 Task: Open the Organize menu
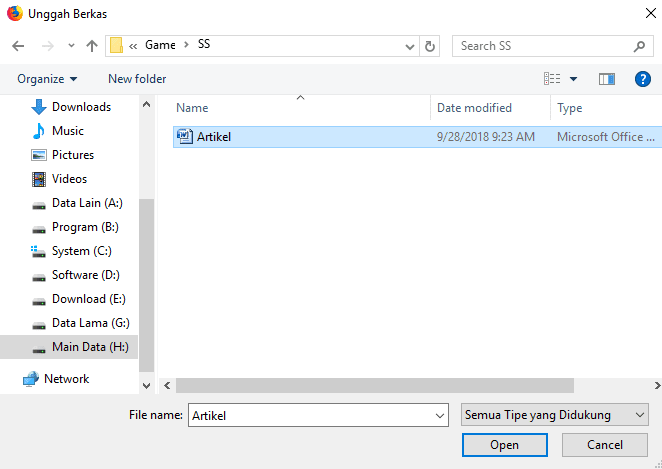coord(47,79)
